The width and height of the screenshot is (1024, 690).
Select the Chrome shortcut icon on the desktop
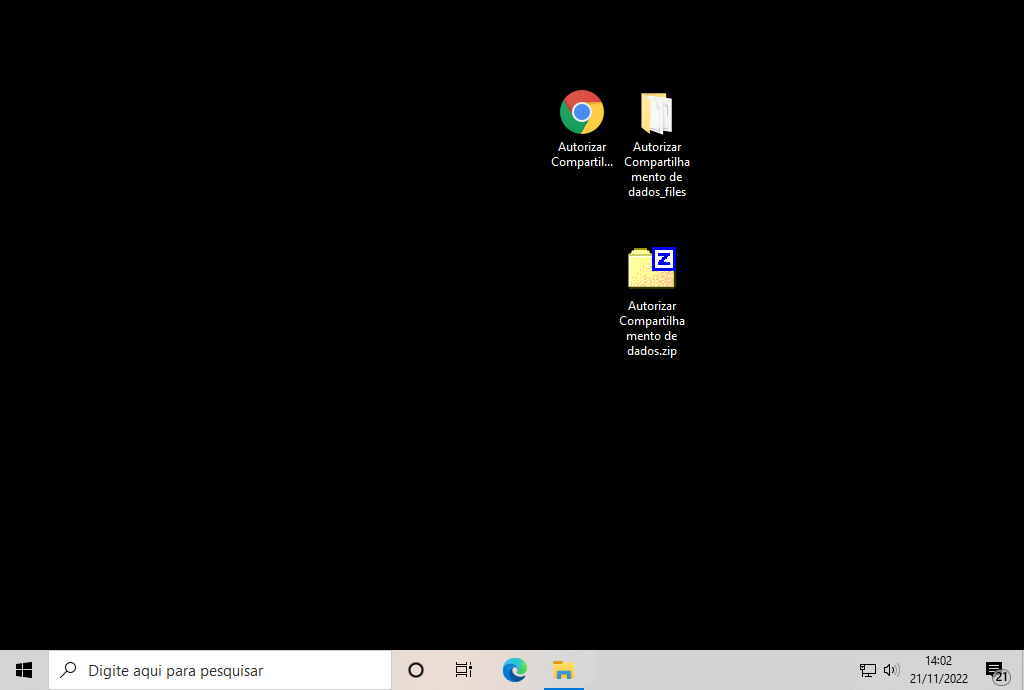[581, 112]
